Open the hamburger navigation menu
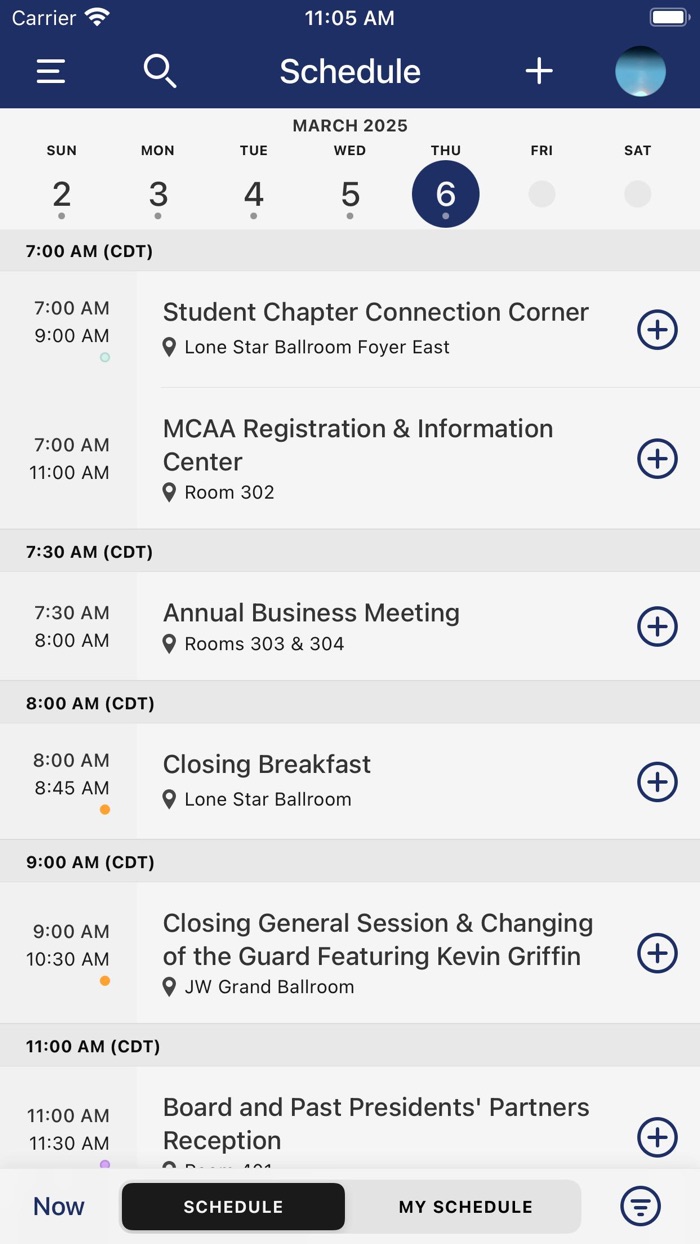Image resolution: width=700 pixels, height=1244 pixels. click(x=50, y=71)
